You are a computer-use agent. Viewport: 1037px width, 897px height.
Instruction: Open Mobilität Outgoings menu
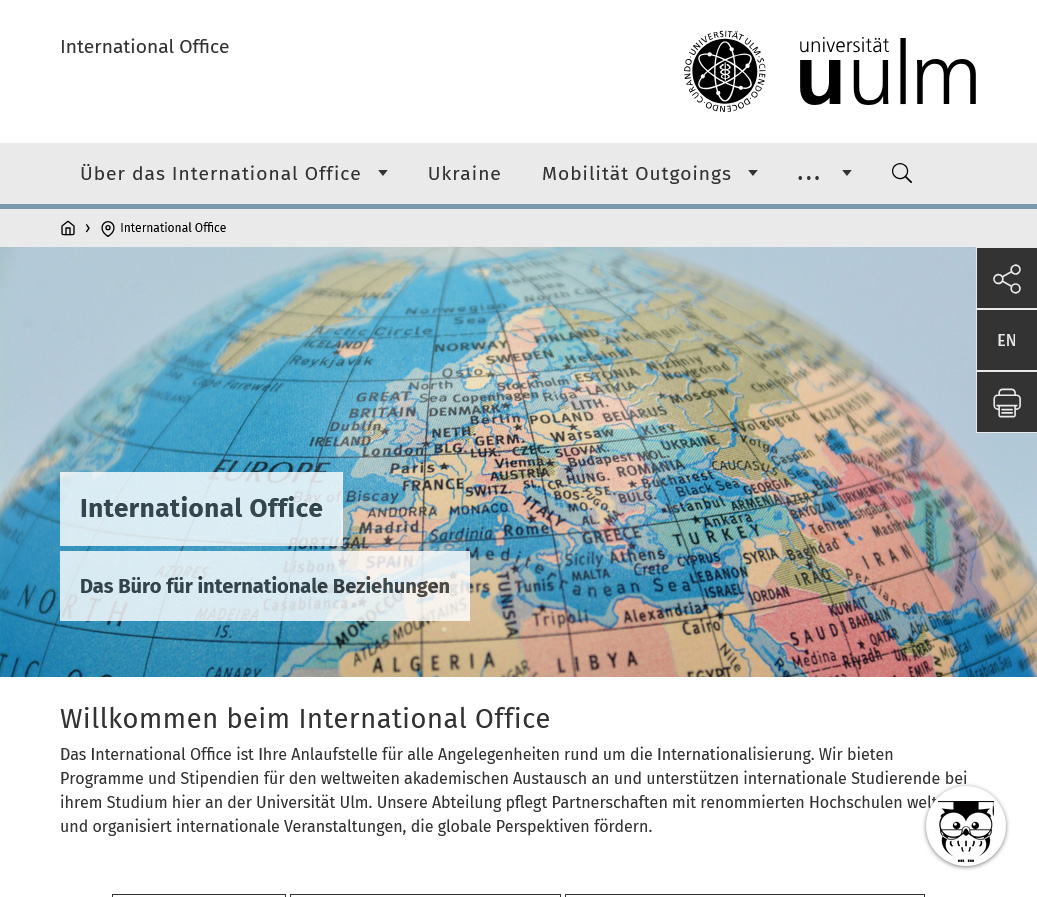636,173
